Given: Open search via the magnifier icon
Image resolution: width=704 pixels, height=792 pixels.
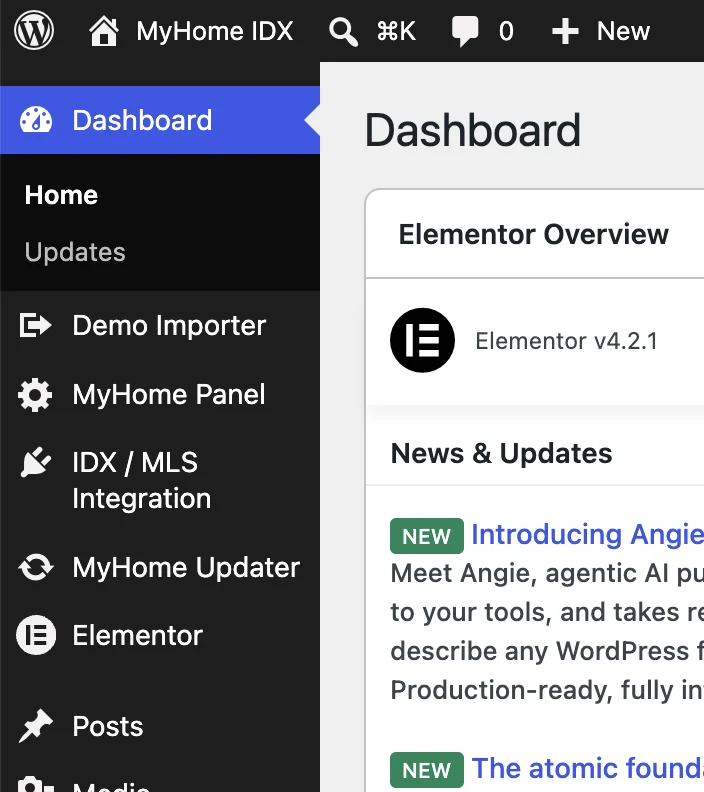Looking at the screenshot, I should pos(343,31).
